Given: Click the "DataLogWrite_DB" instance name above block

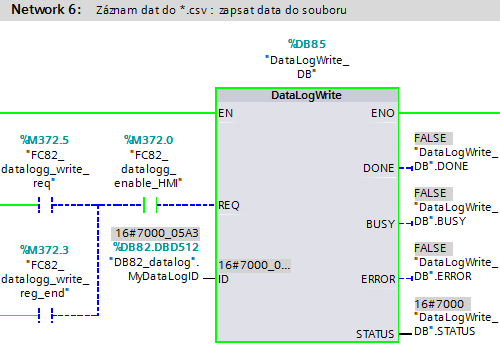Looking at the screenshot, I should (307, 67).
